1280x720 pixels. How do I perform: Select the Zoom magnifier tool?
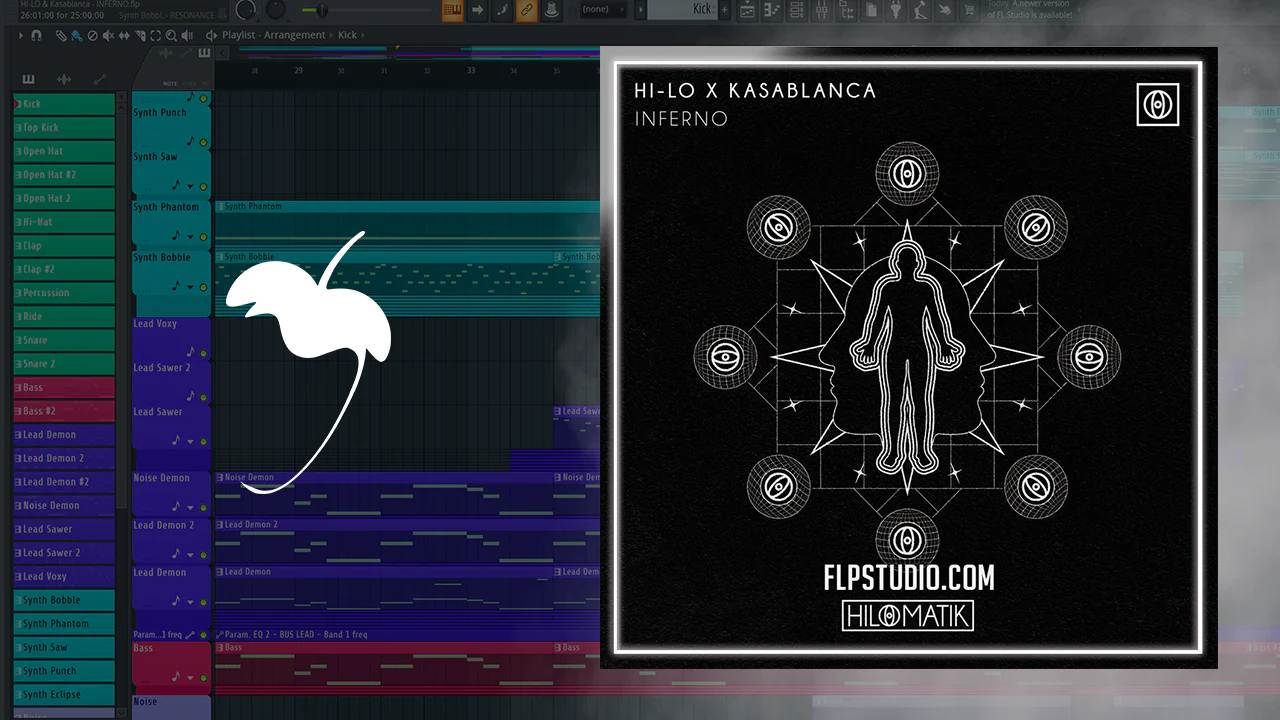(173, 35)
